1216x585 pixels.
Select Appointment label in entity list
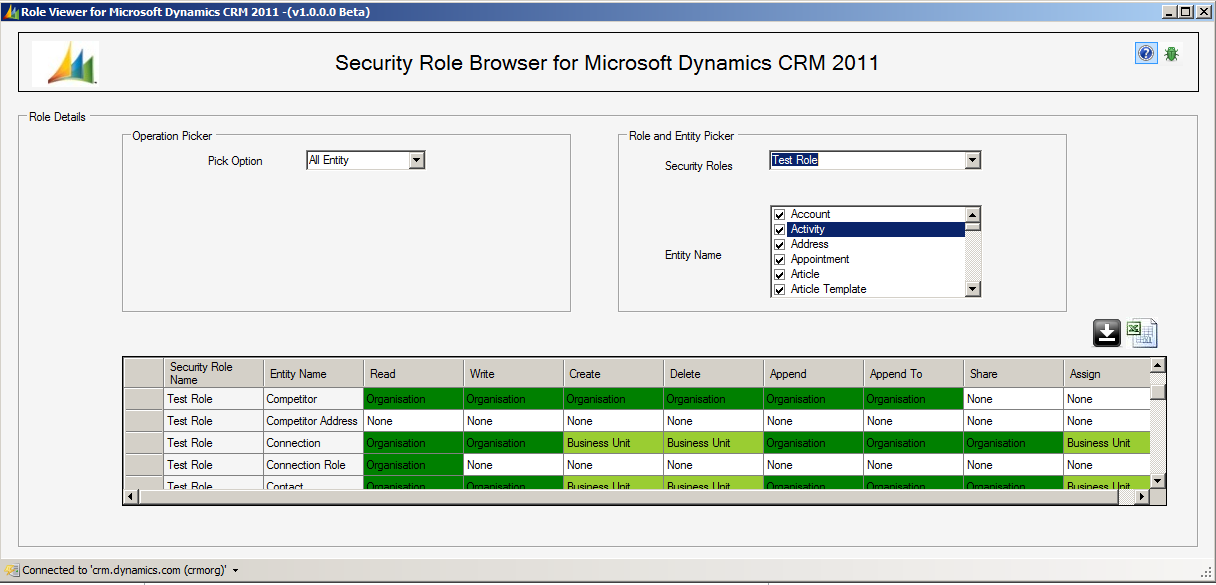[820, 259]
